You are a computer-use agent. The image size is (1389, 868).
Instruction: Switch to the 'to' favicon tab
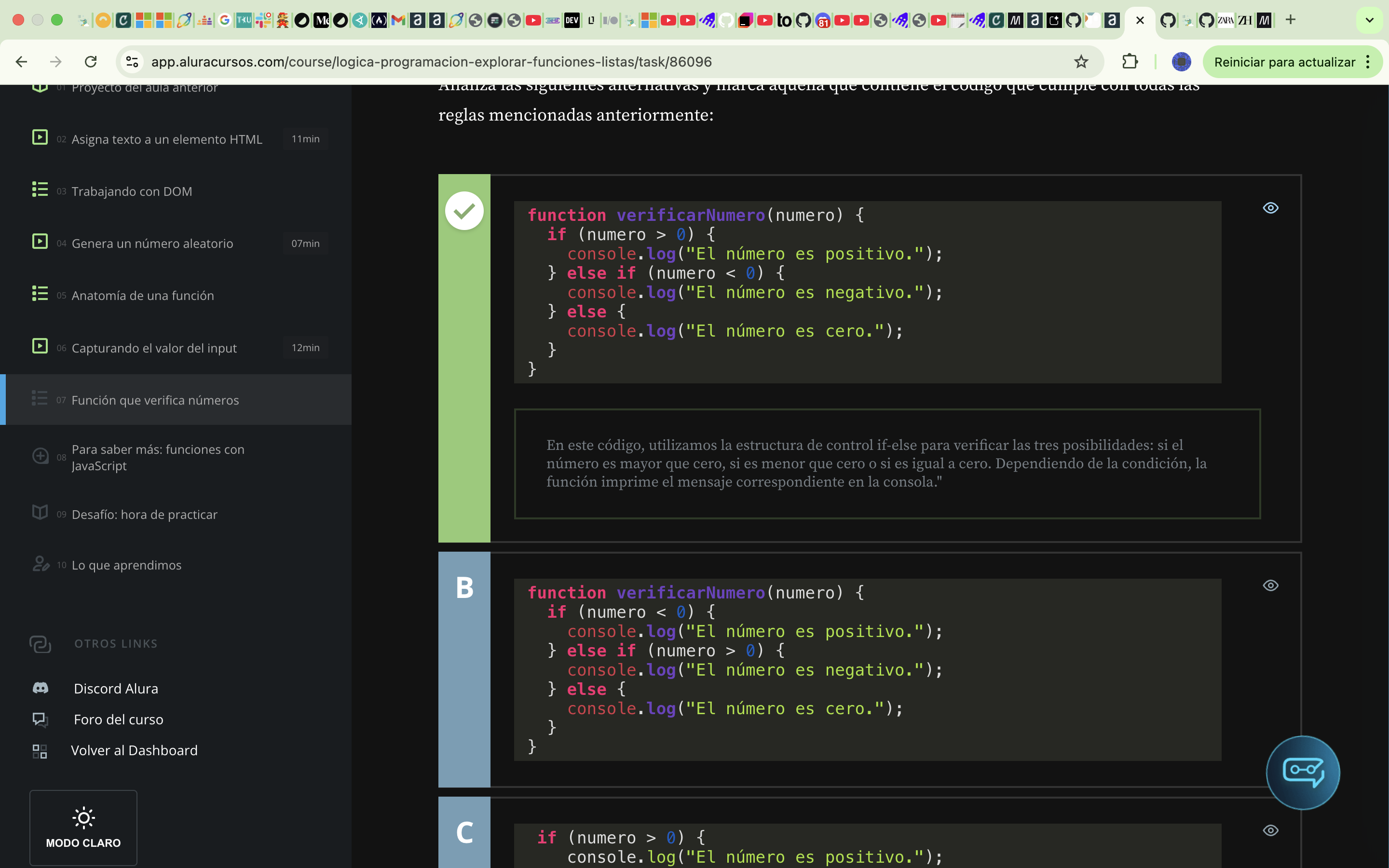pyautogui.click(x=784, y=20)
